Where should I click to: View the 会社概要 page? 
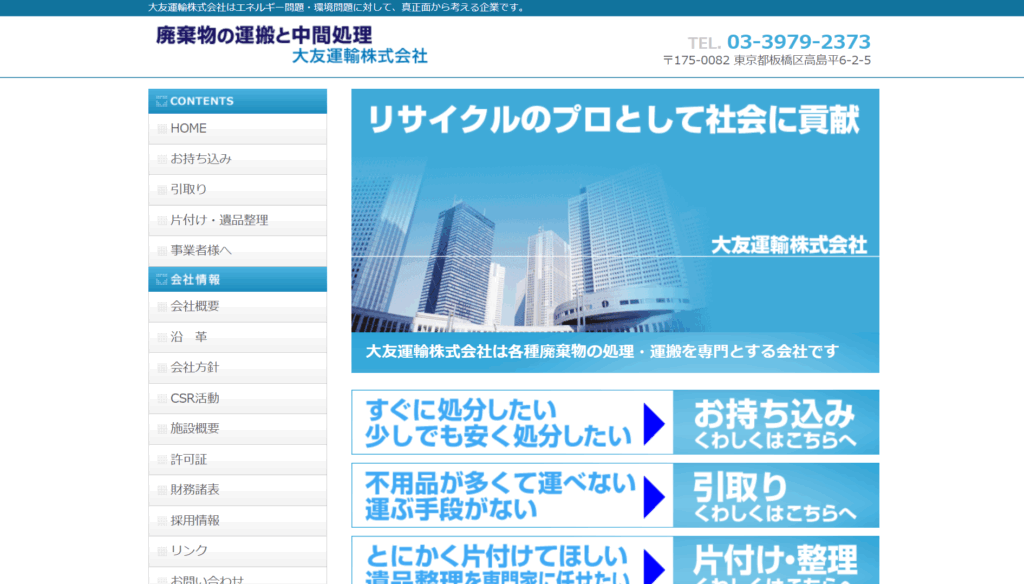click(195, 307)
